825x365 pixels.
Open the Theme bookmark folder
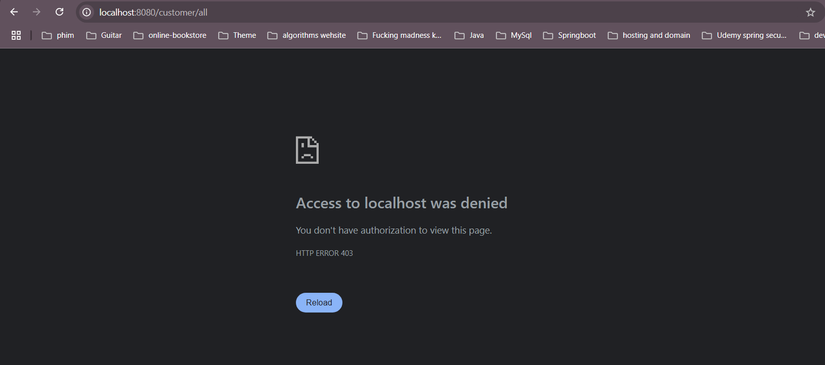point(237,35)
